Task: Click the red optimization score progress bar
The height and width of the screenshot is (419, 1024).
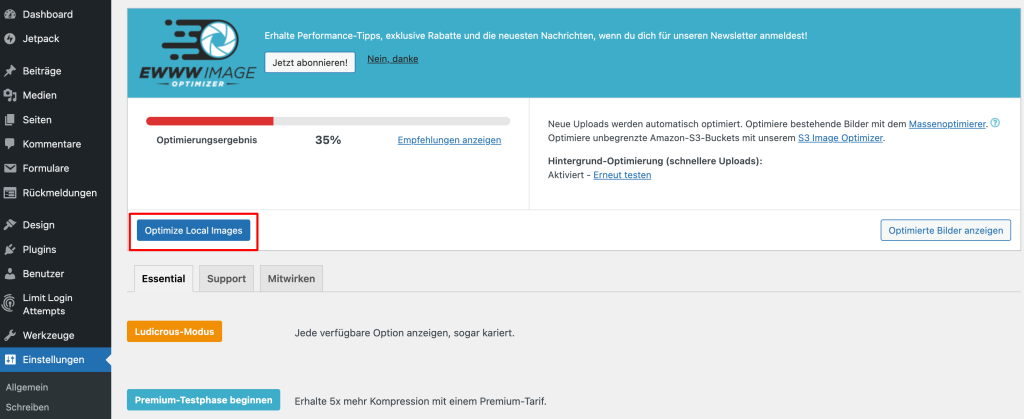Action: (x=210, y=121)
